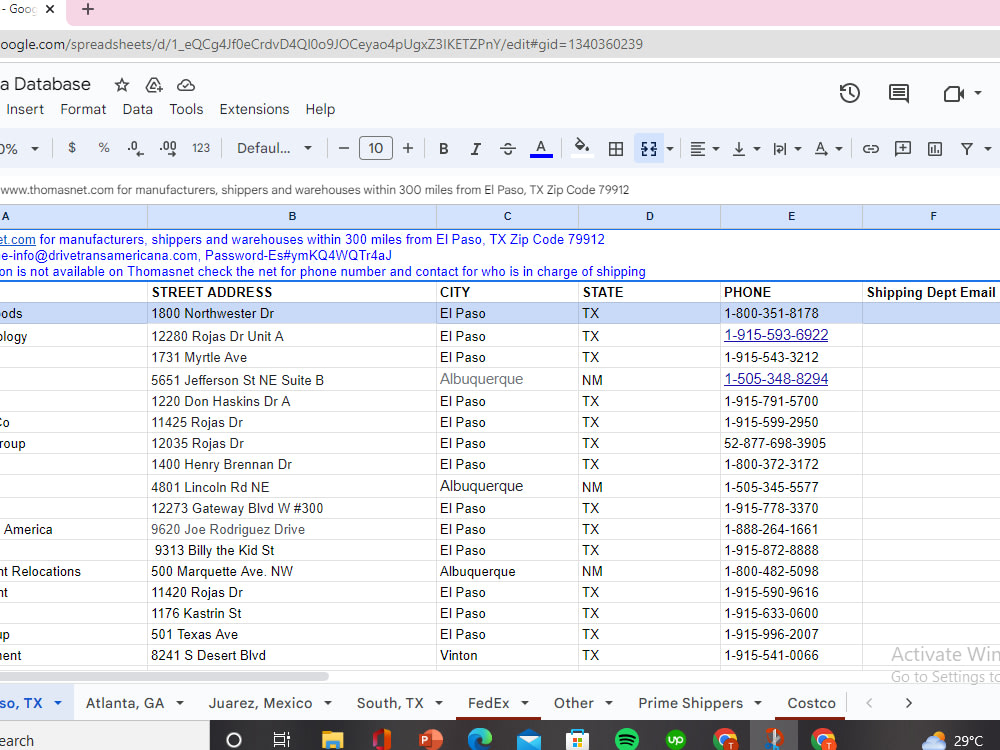
Task: Open the Insert menu
Action: [25, 109]
